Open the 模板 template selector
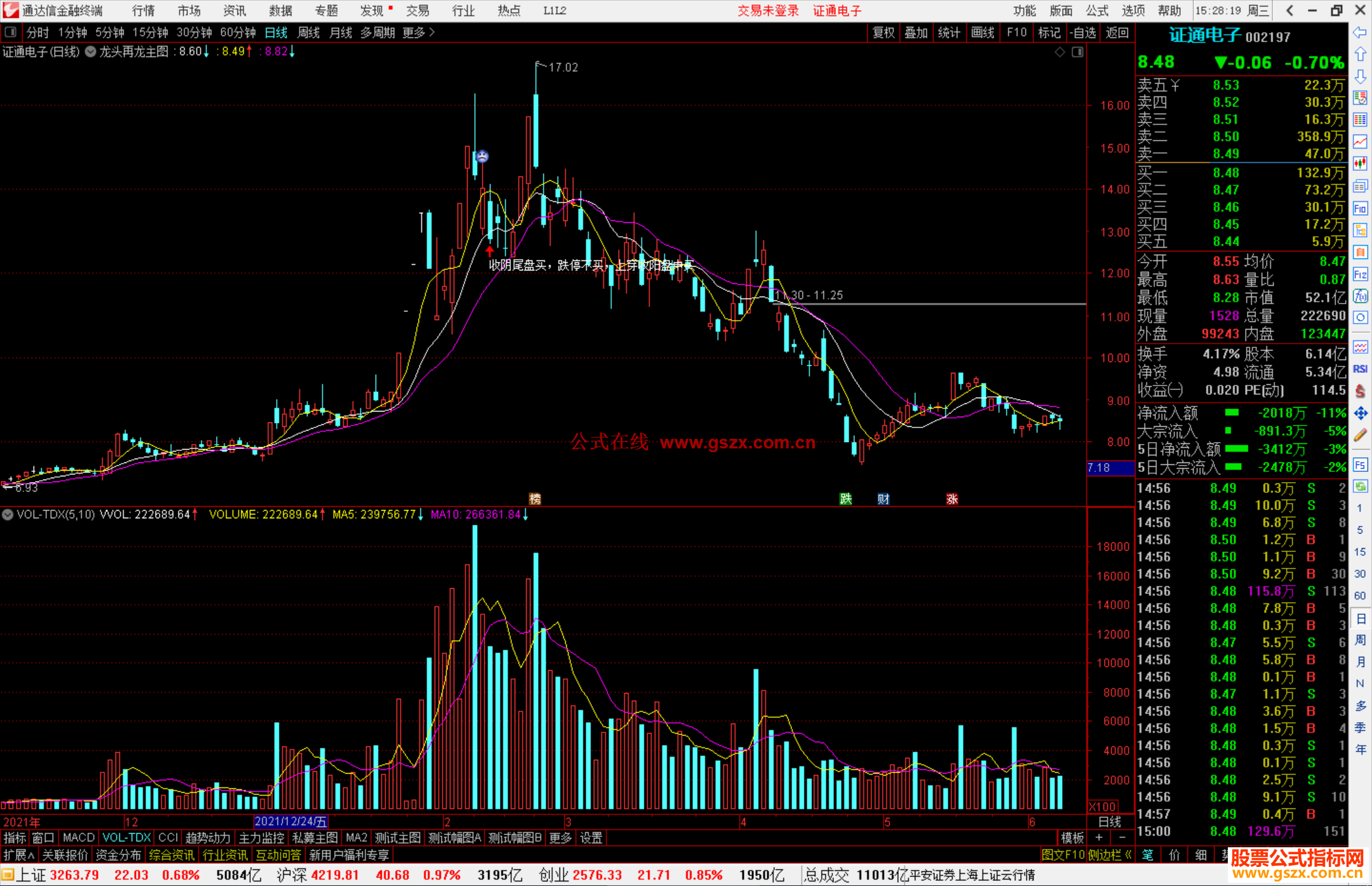 point(1072,838)
